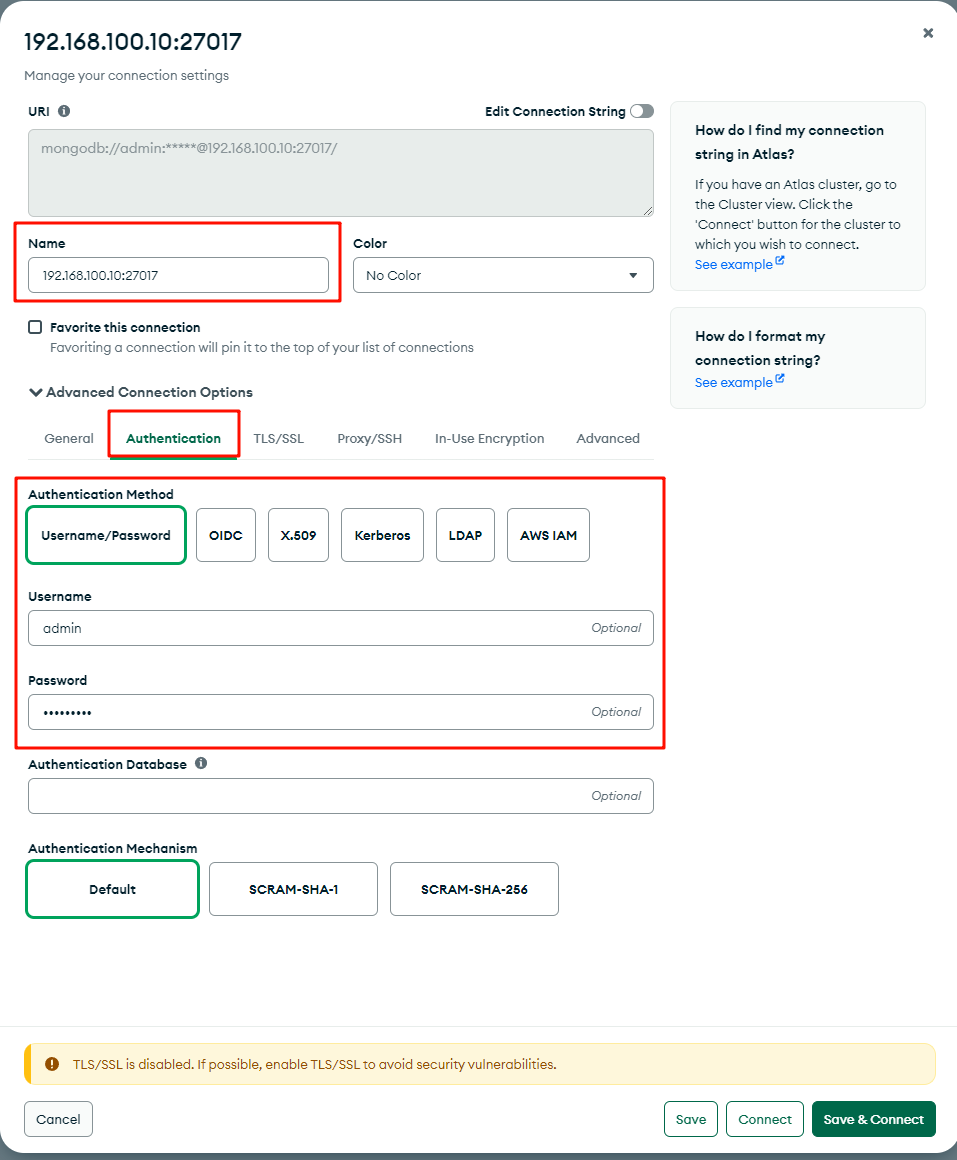This screenshot has height=1160, width=957.
Task: Select X.509 authentication method
Action: 298,535
